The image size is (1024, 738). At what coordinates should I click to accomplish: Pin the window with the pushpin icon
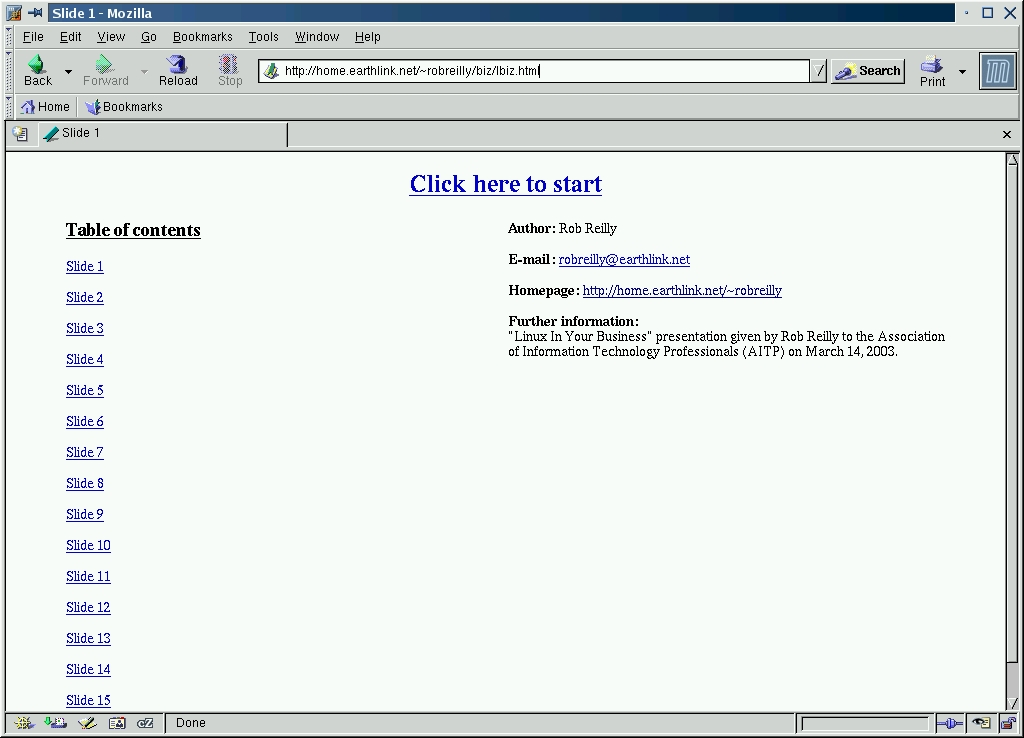click(35, 13)
